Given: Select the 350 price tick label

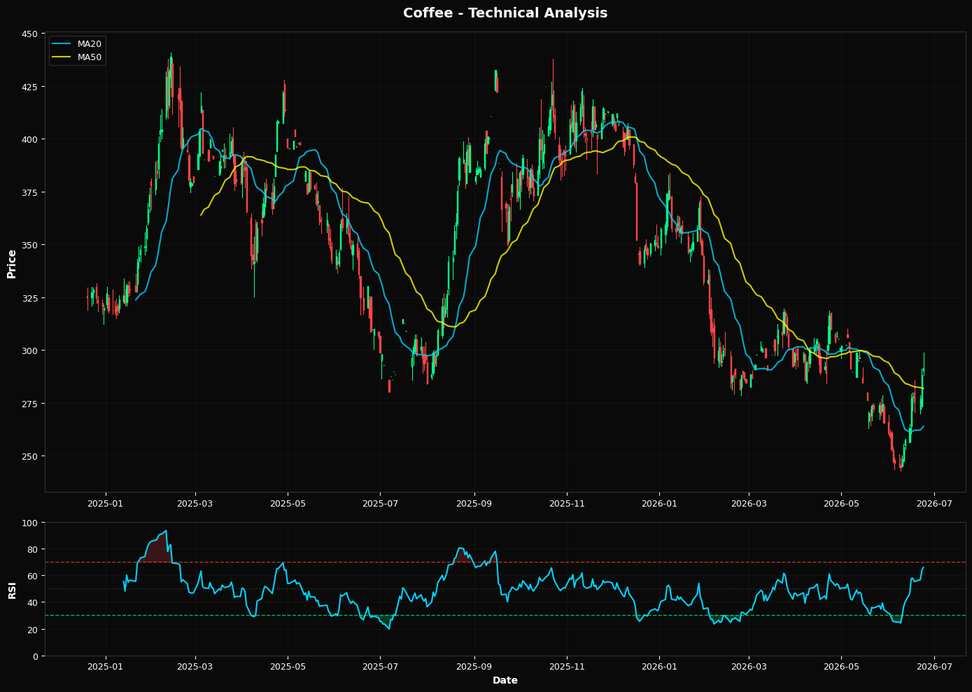Looking at the screenshot, I should [30, 245].
